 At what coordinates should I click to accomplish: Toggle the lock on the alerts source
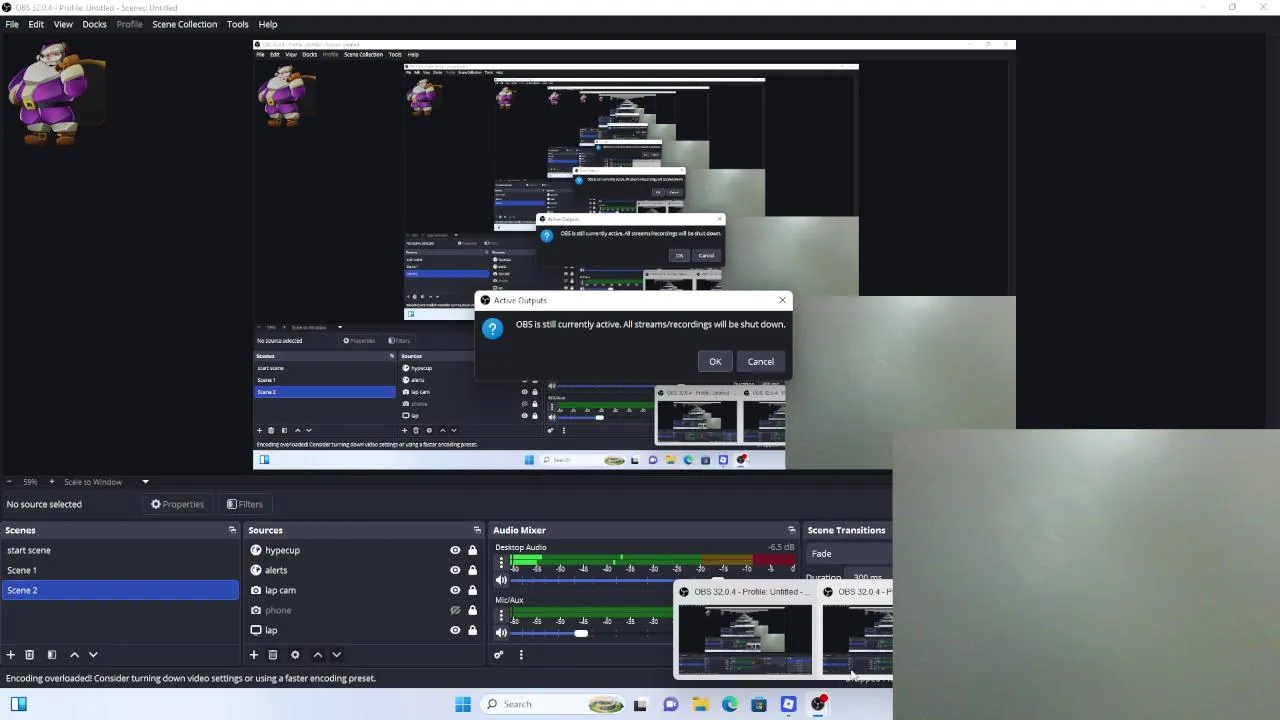(x=472, y=570)
